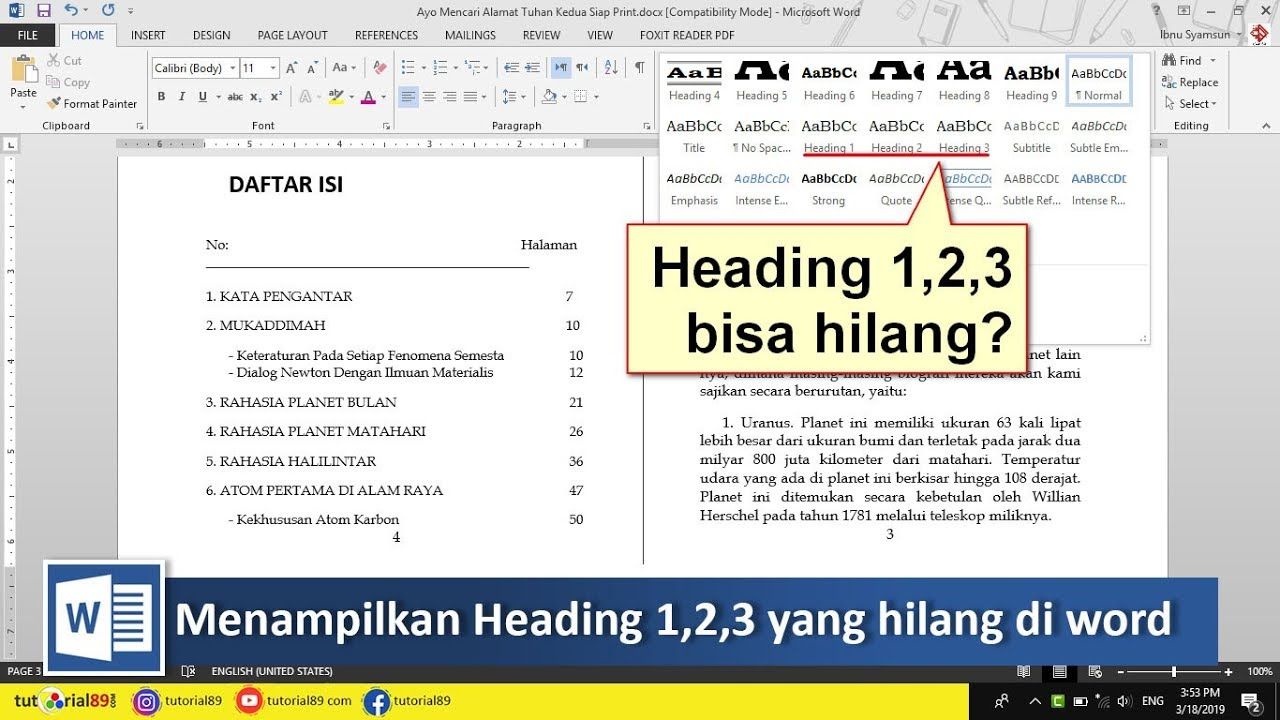Switch to the REFERENCES tab
The width and height of the screenshot is (1280, 720).
click(386, 35)
